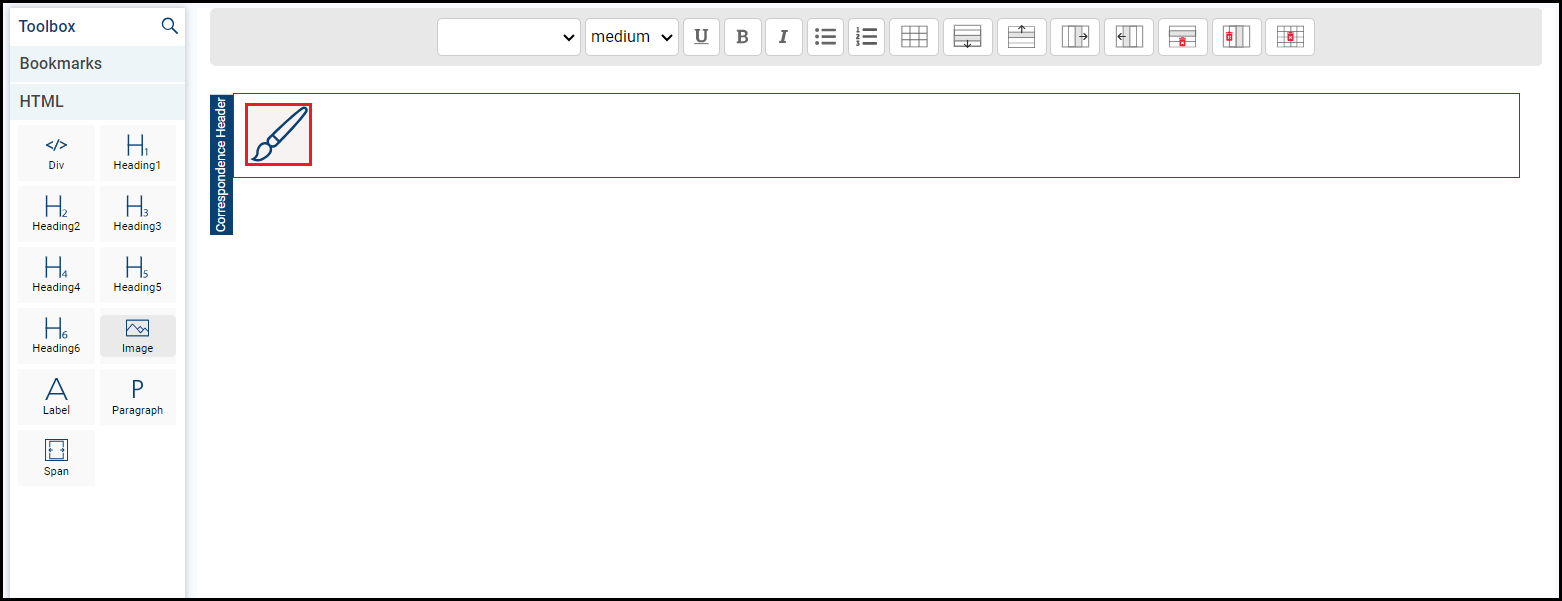The image size is (1562, 601).
Task: Insert table column to the right
Action: (x=1075, y=37)
